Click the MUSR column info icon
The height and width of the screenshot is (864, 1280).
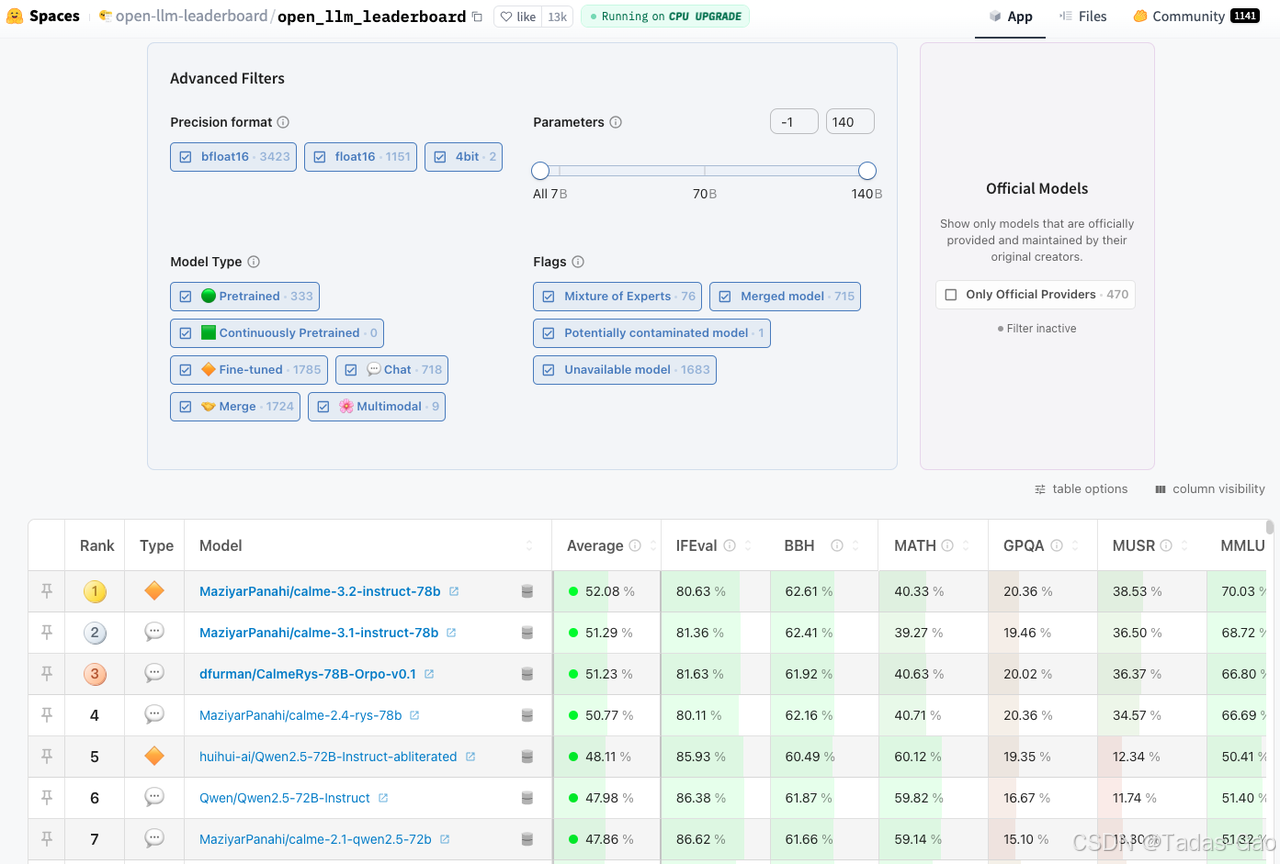(1167, 546)
